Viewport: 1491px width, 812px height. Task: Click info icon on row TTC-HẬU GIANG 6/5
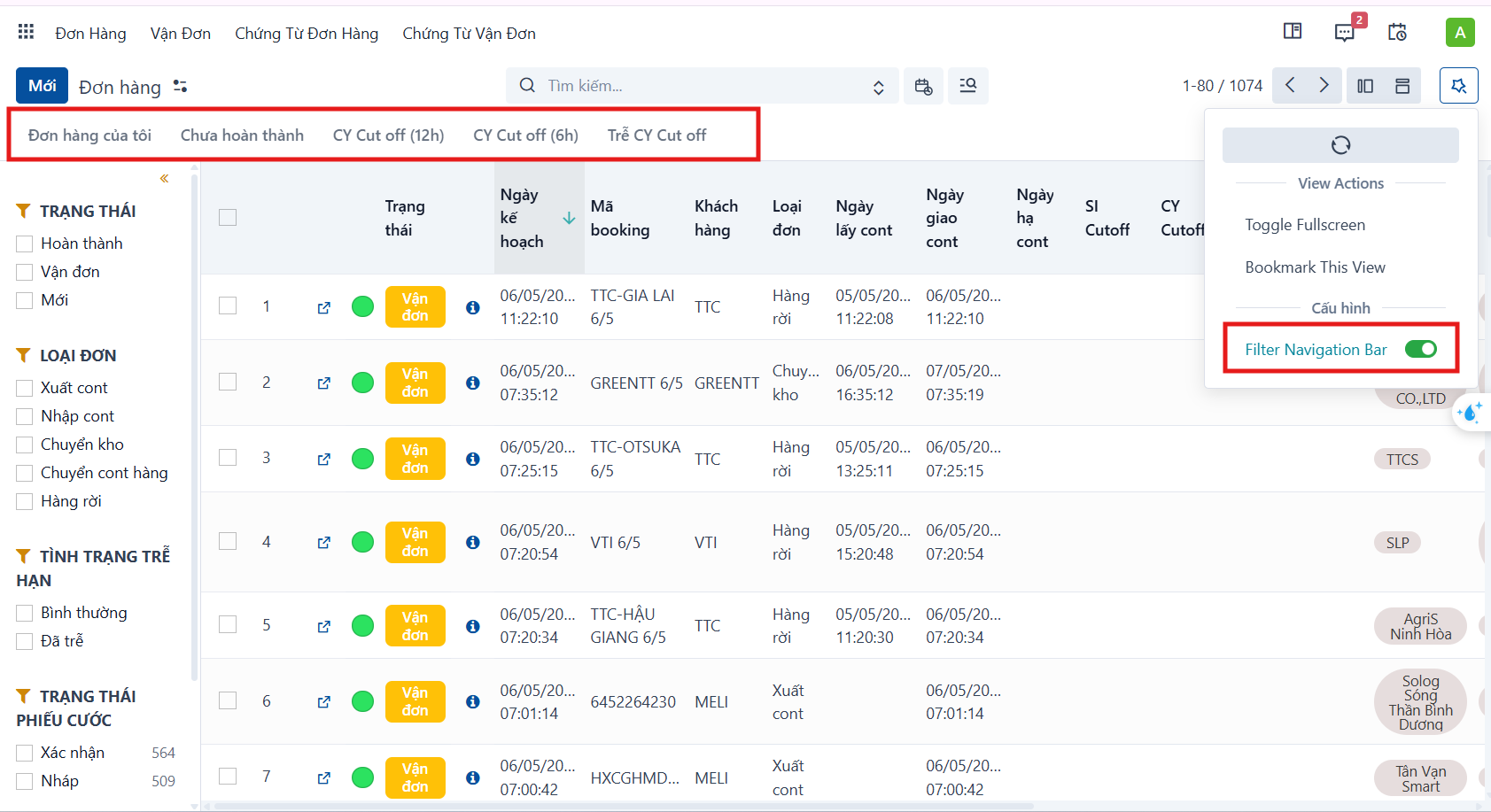(x=473, y=626)
